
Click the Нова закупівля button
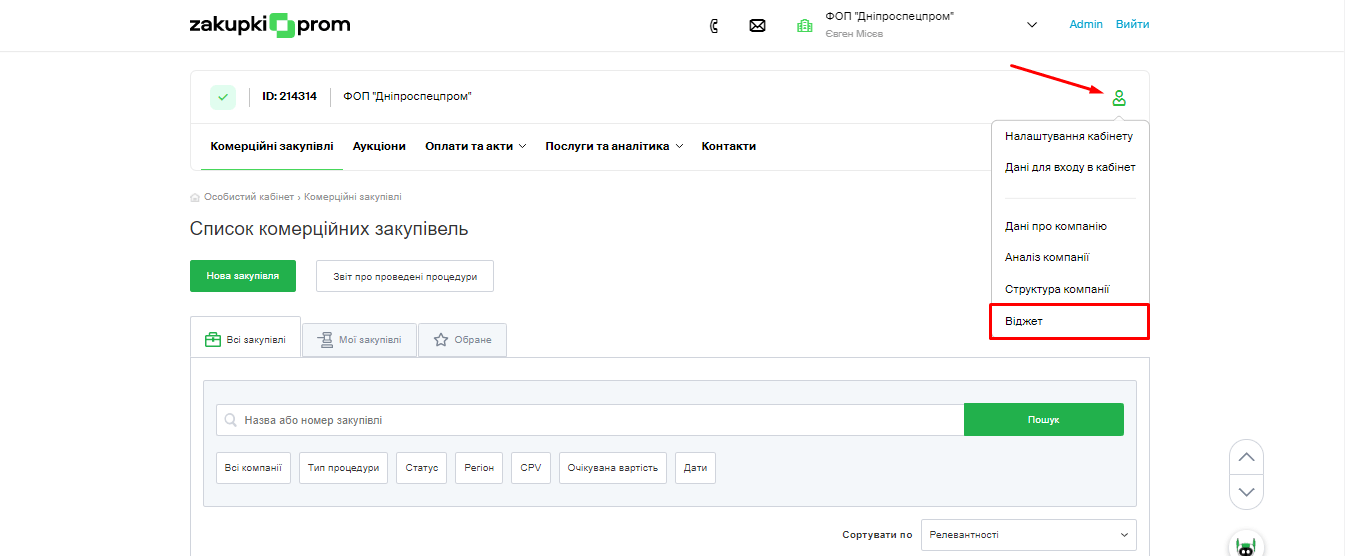(243, 276)
